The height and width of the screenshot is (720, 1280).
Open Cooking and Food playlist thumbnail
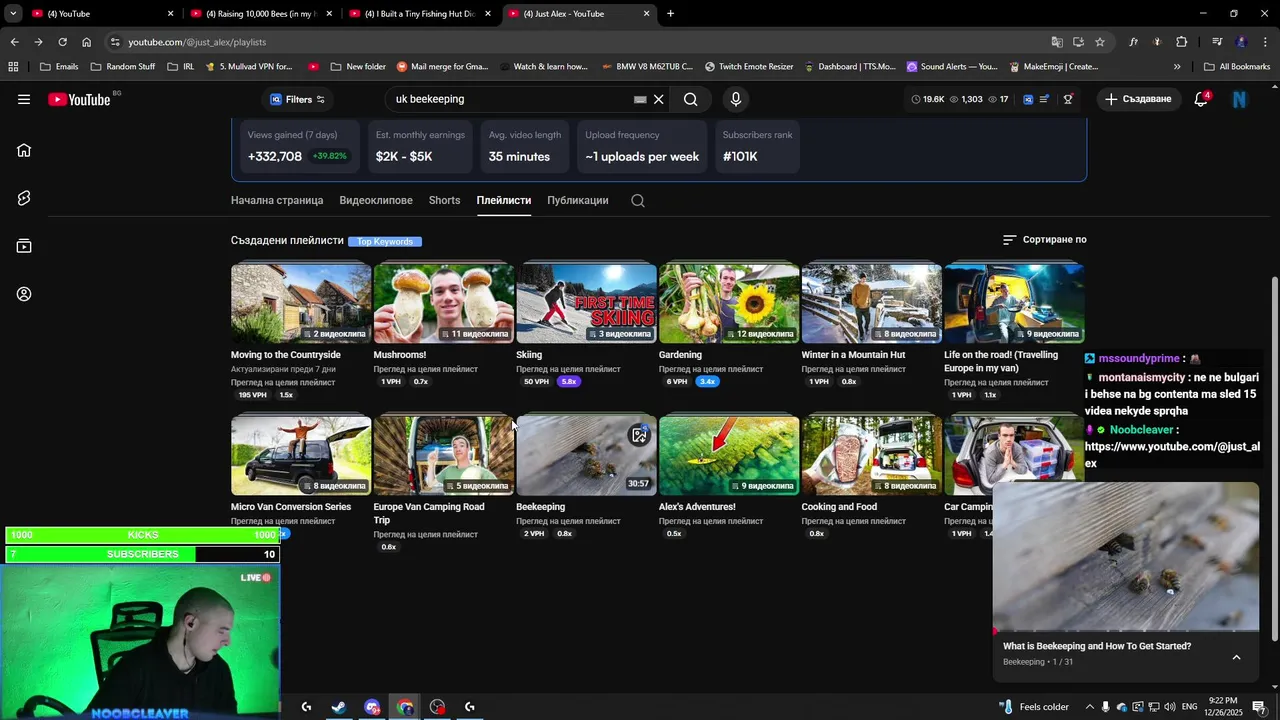point(871,456)
